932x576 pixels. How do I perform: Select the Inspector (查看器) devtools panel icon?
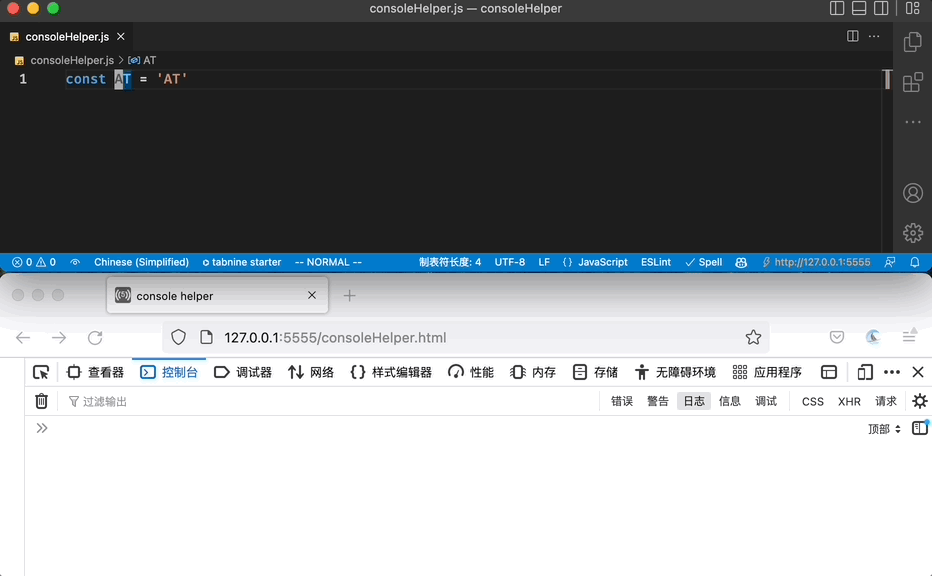[x=95, y=372]
